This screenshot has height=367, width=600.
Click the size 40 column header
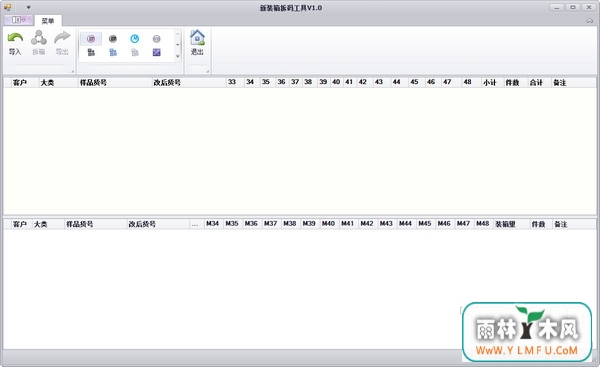[336, 82]
